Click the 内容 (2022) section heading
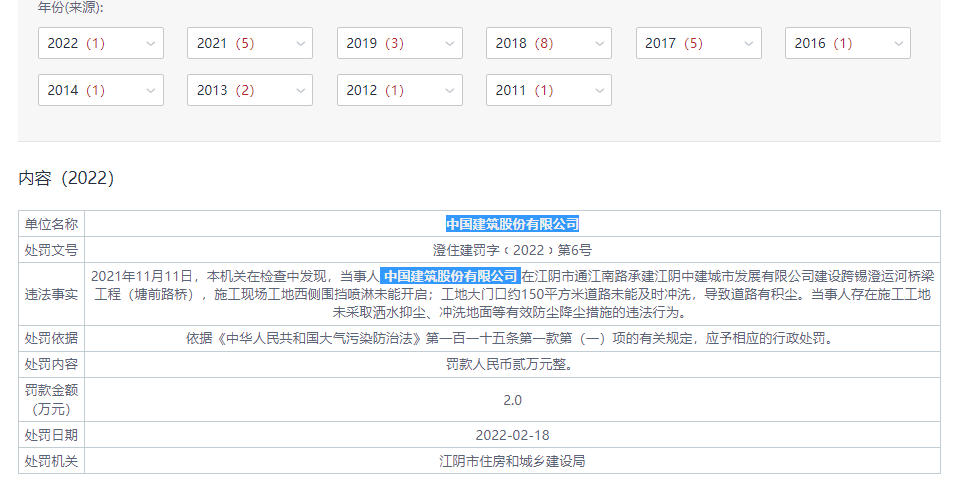The width and height of the screenshot is (955, 487). (67, 178)
